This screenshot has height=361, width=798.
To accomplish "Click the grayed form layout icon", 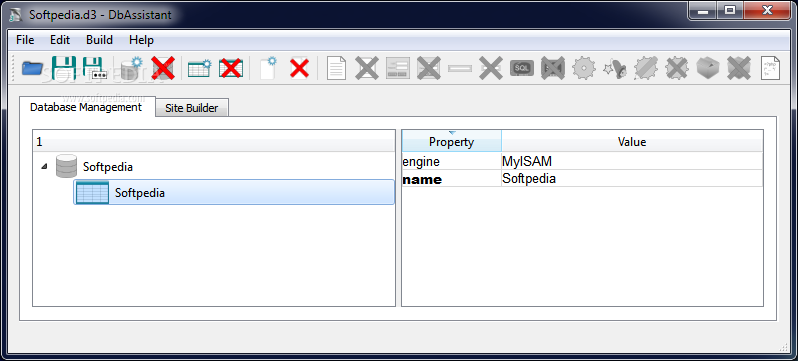I will [x=397, y=68].
